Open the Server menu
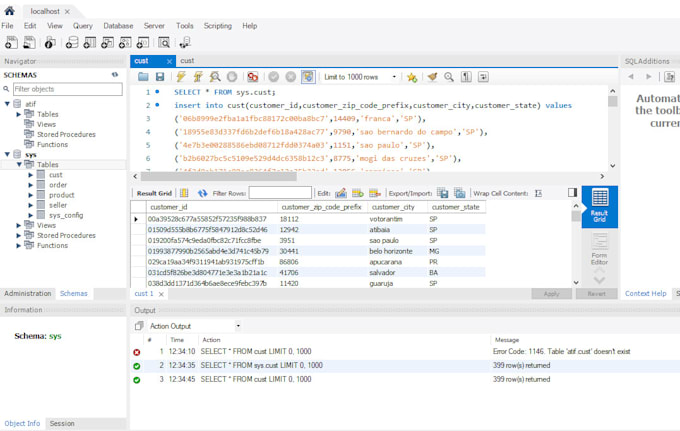This screenshot has width=680, height=431. pyautogui.click(x=154, y=26)
